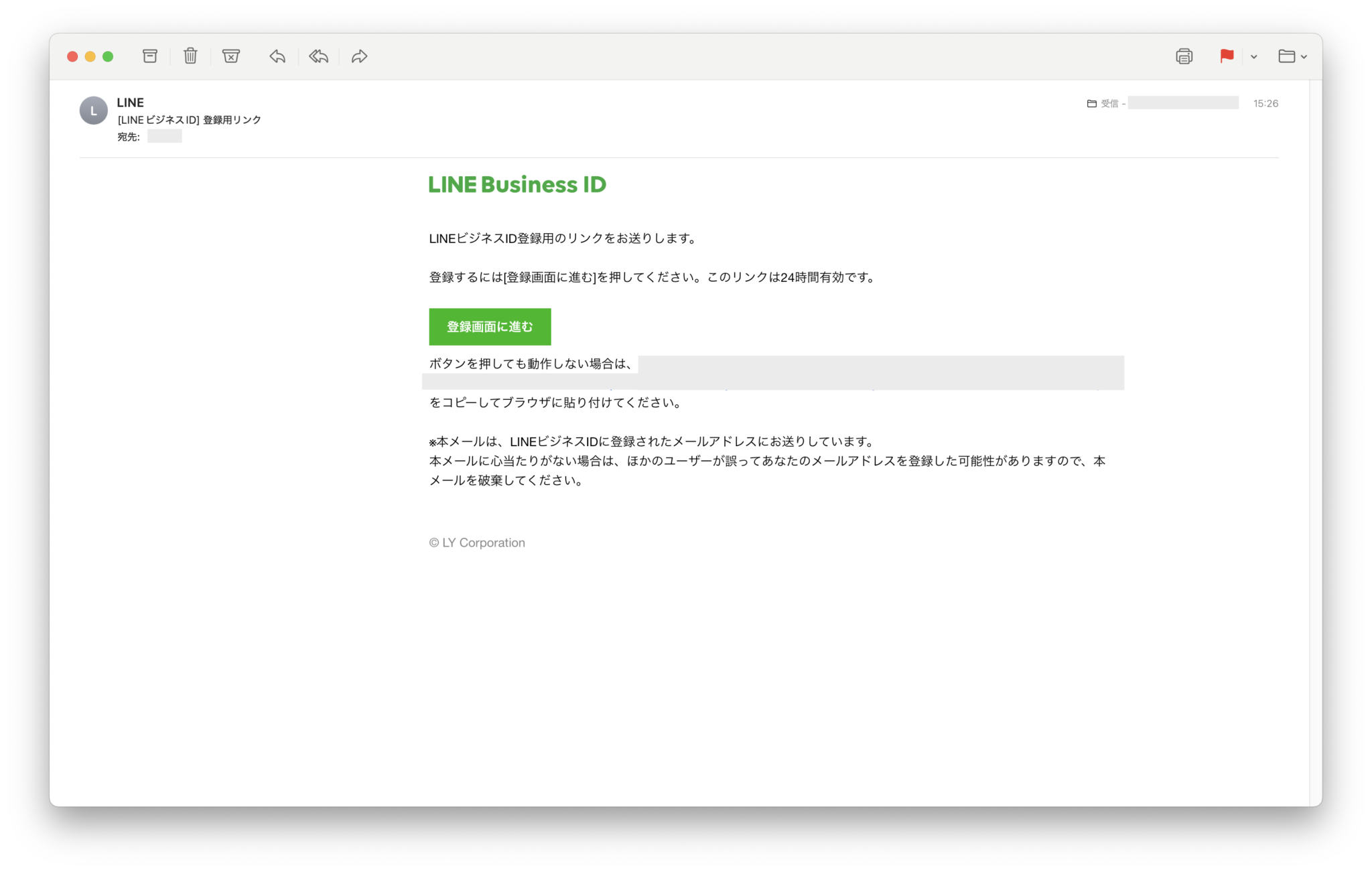Click the redacted 宛先 recipient field
The height and width of the screenshot is (872, 1372).
point(164,136)
